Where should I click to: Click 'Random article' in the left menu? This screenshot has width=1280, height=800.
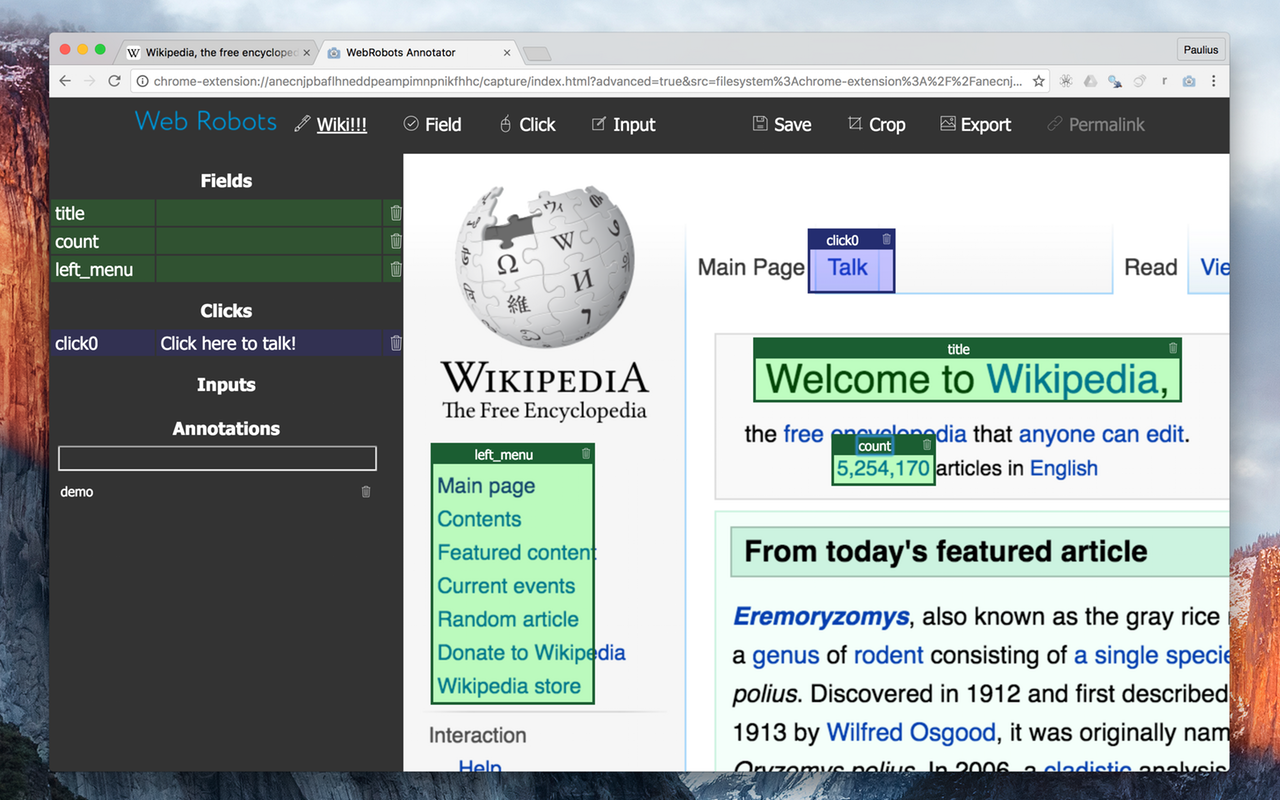pyautogui.click(x=508, y=619)
